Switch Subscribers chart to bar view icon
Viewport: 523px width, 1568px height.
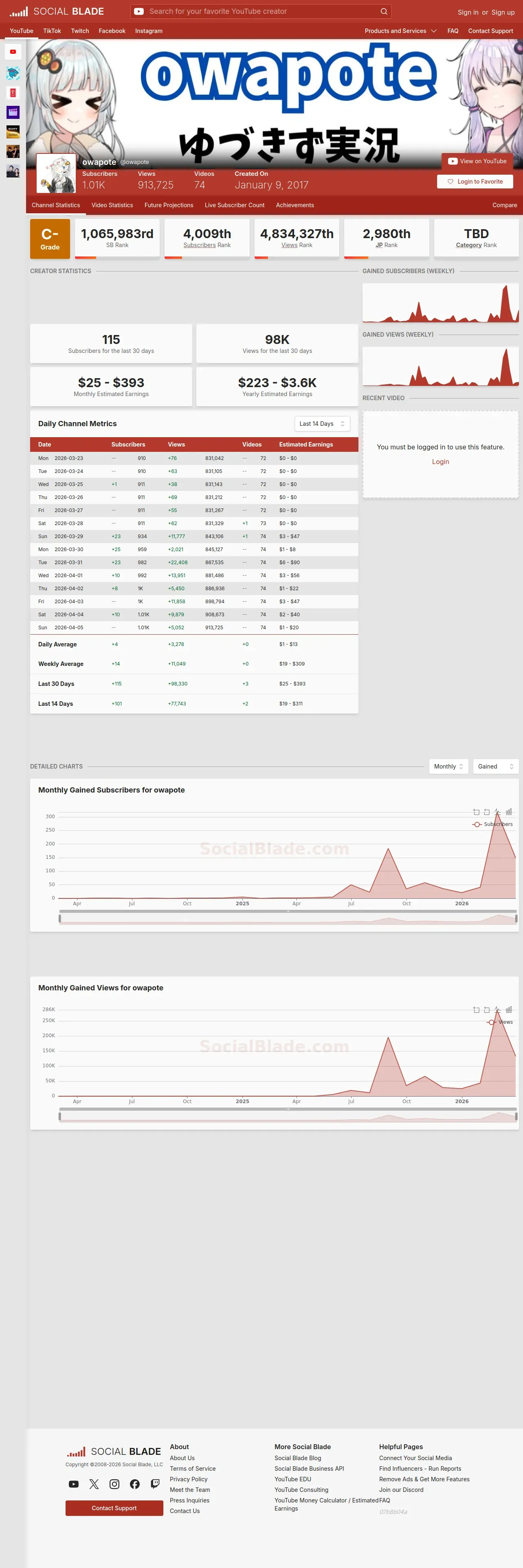(x=509, y=812)
